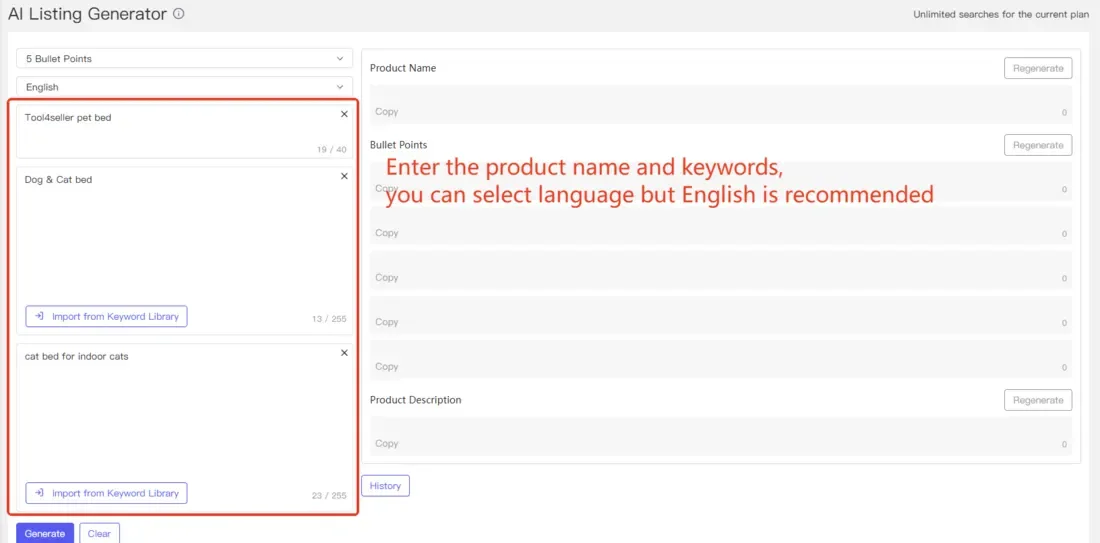The width and height of the screenshot is (1100, 543).
Task: Copy the Product Name output
Action: [x=387, y=112]
